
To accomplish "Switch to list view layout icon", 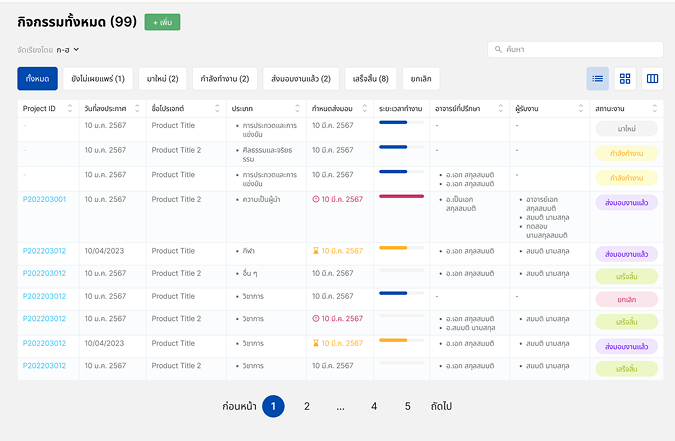I will tap(598, 78).
